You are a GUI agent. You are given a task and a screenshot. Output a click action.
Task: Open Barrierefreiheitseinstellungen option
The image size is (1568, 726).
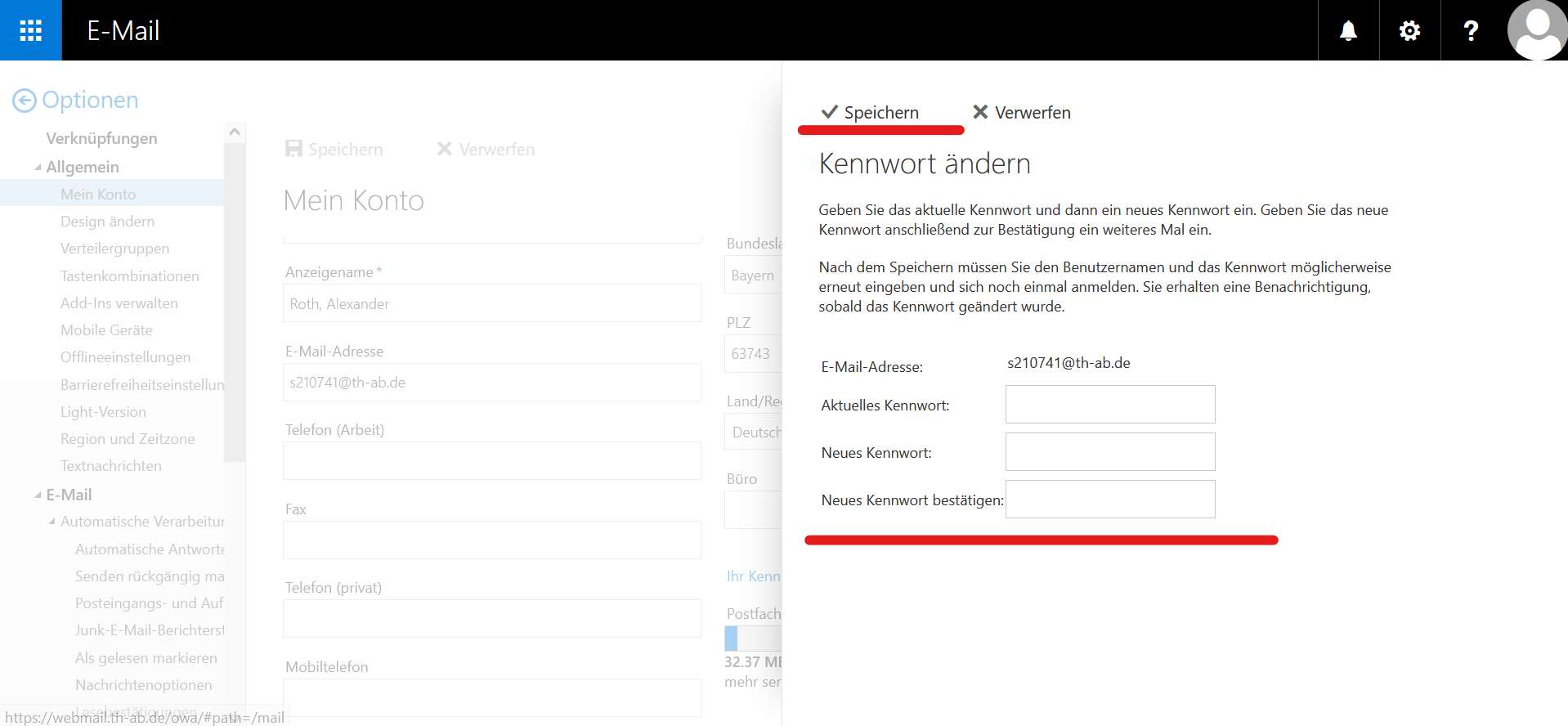(141, 384)
